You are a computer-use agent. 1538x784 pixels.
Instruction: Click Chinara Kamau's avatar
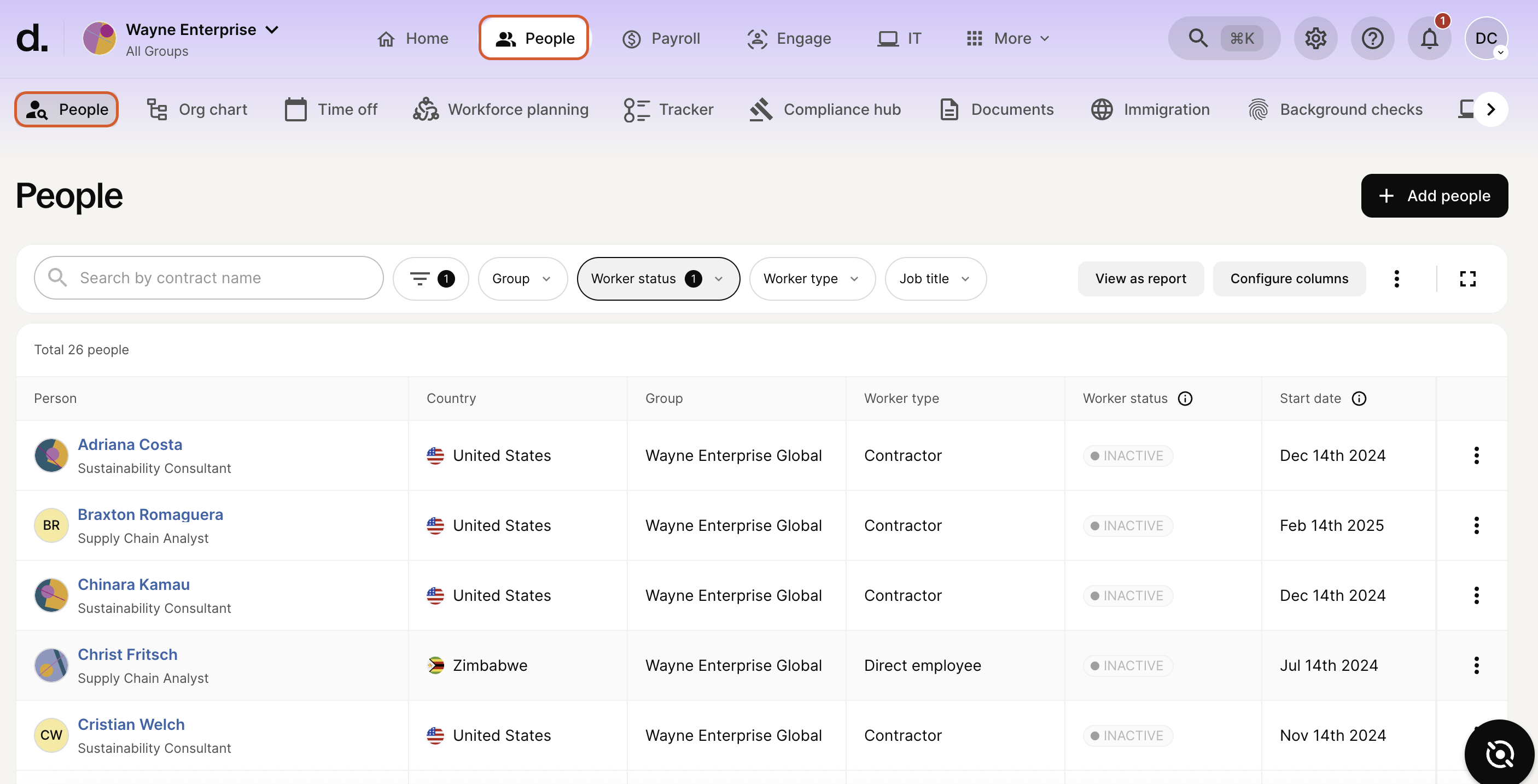(x=51, y=595)
